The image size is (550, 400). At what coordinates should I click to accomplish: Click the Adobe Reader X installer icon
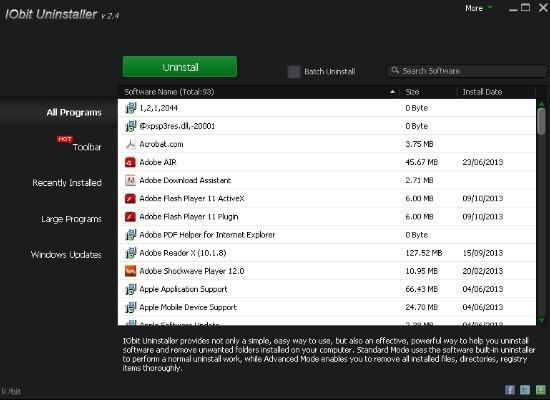pyautogui.click(x=130, y=253)
